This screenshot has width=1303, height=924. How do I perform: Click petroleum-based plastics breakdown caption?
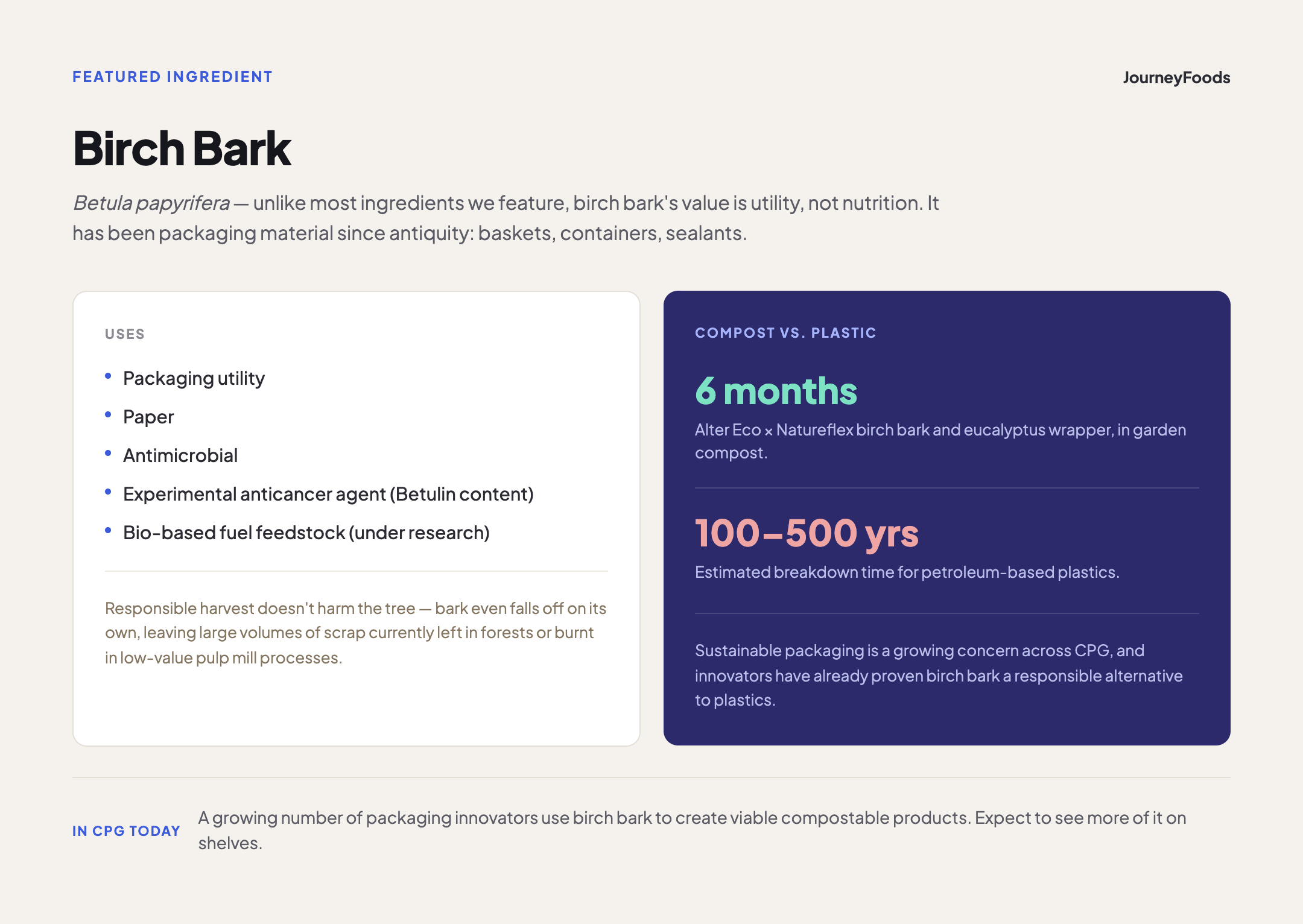(907, 572)
